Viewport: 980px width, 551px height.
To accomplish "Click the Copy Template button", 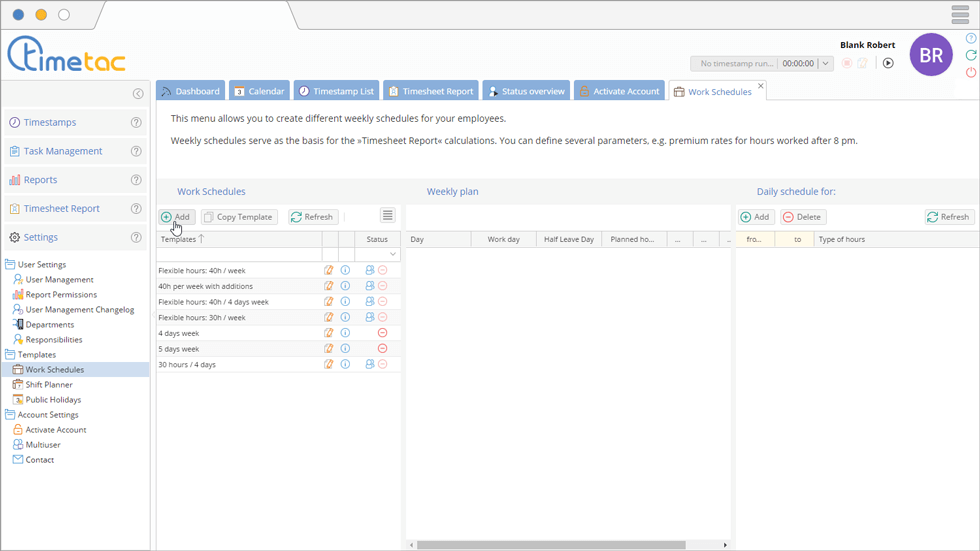I will click(239, 217).
